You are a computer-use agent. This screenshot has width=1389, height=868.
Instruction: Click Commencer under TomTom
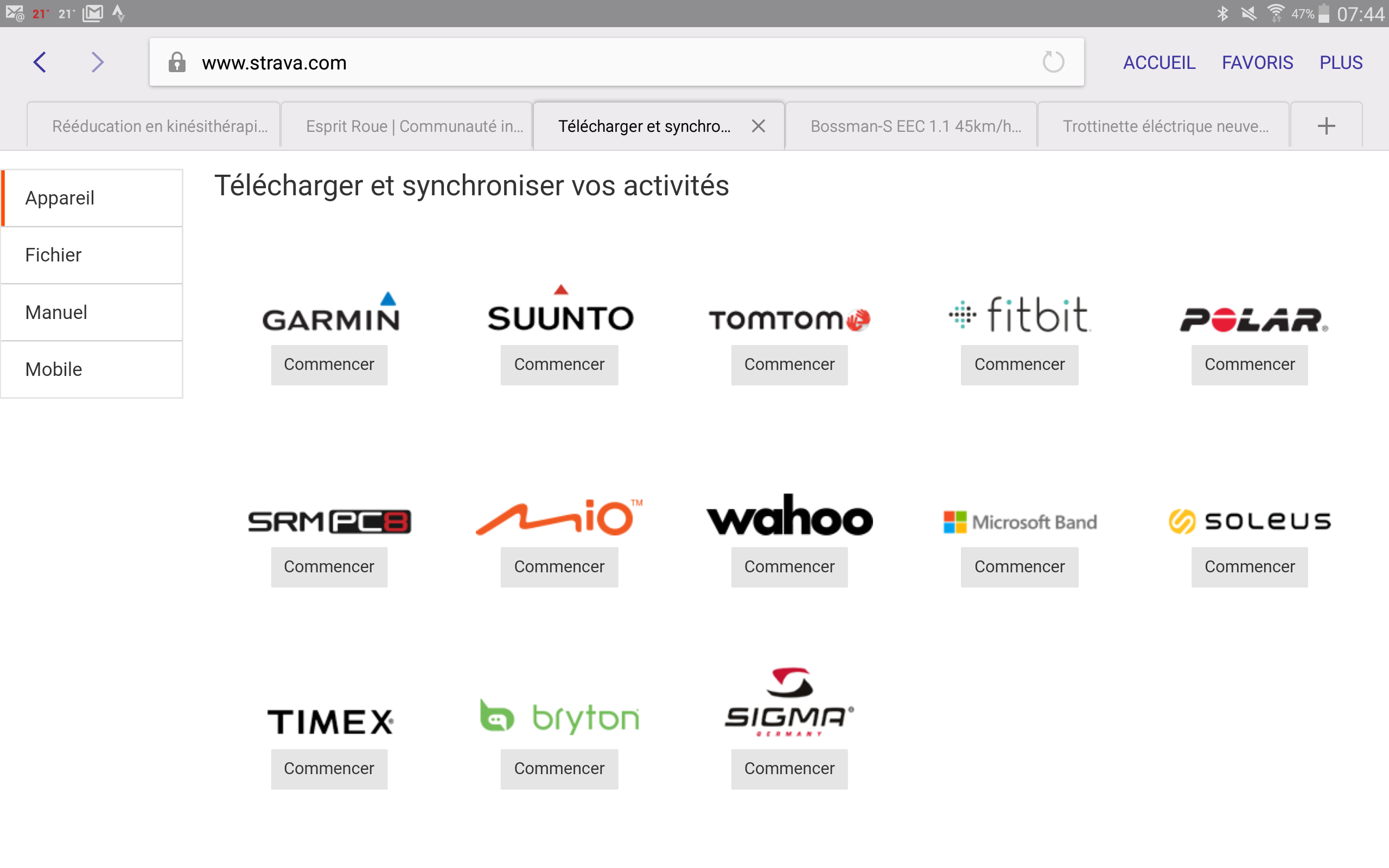point(789,365)
